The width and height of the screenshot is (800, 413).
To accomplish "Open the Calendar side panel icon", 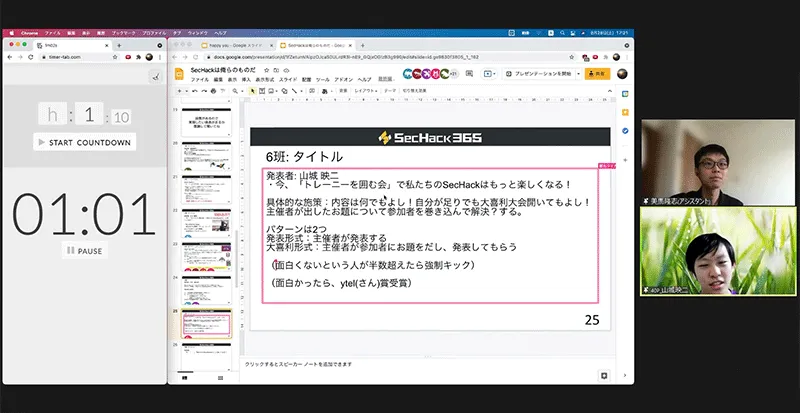I will pos(625,94).
